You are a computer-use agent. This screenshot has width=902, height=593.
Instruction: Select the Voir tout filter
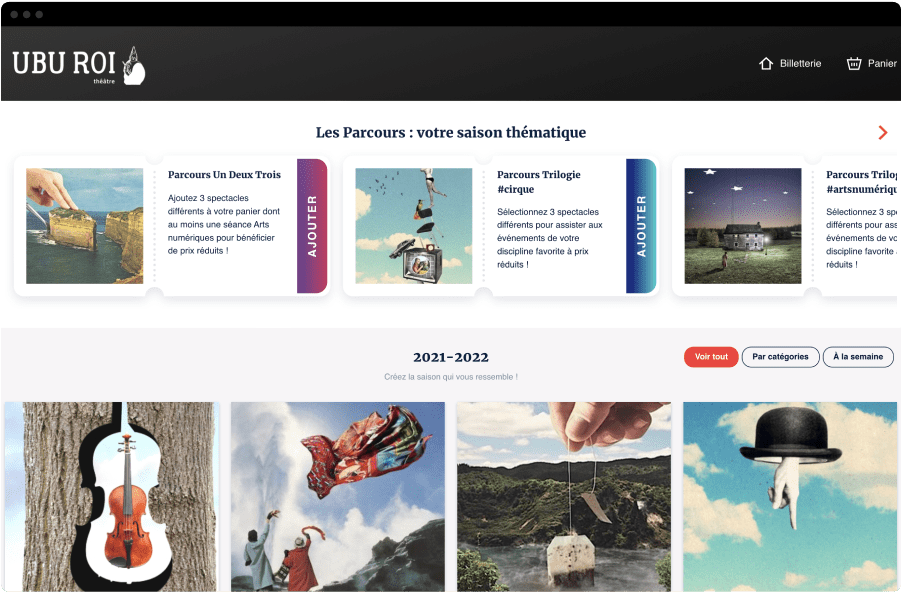[x=711, y=357]
